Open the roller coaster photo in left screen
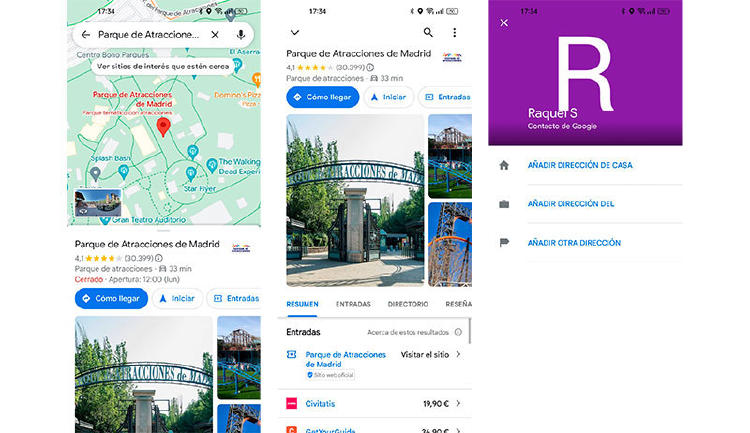Image resolution: width=750 pixels, height=433 pixels. tap(239, 357)
